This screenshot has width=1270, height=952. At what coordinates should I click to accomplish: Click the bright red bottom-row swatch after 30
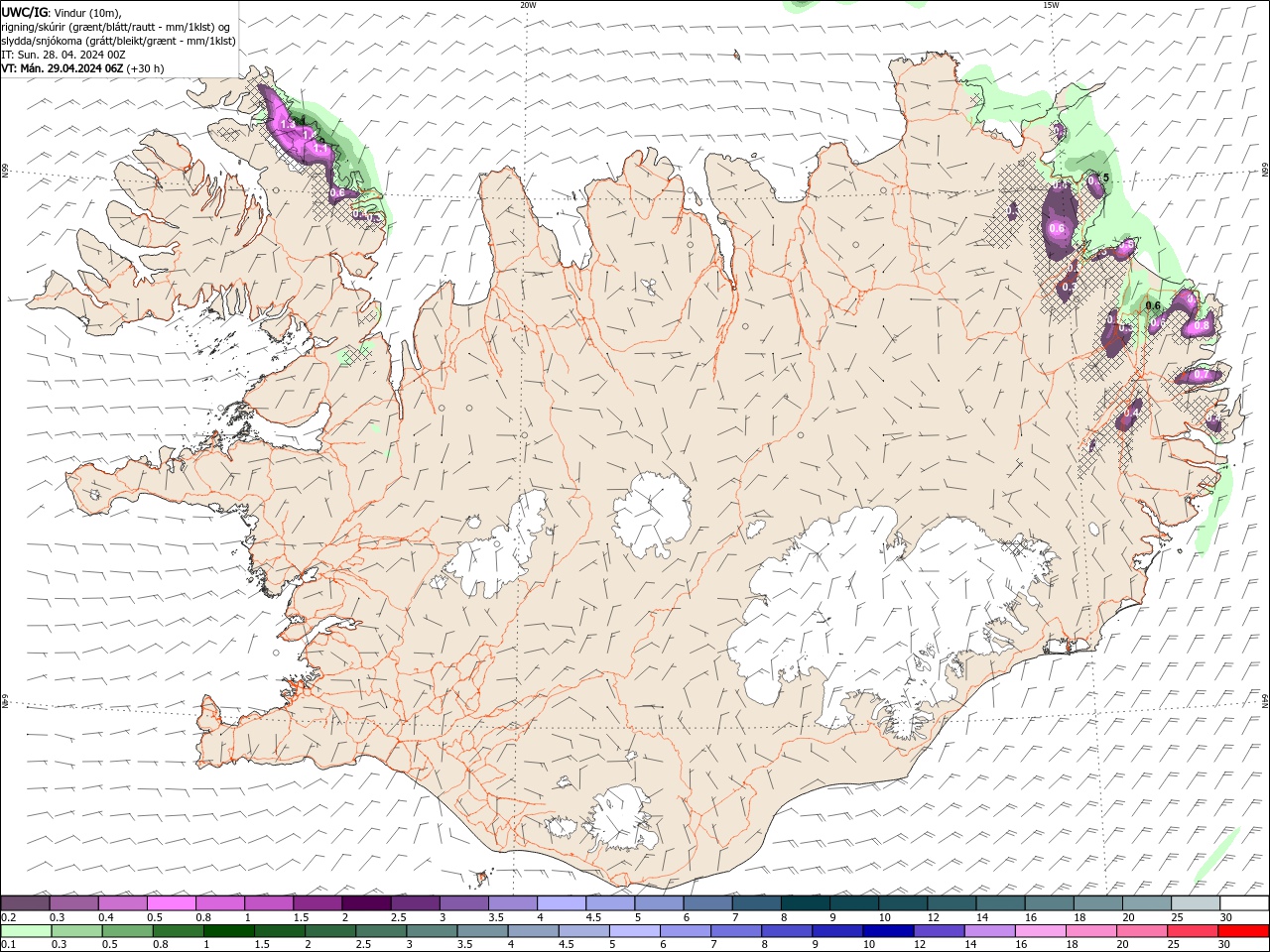1242,931
